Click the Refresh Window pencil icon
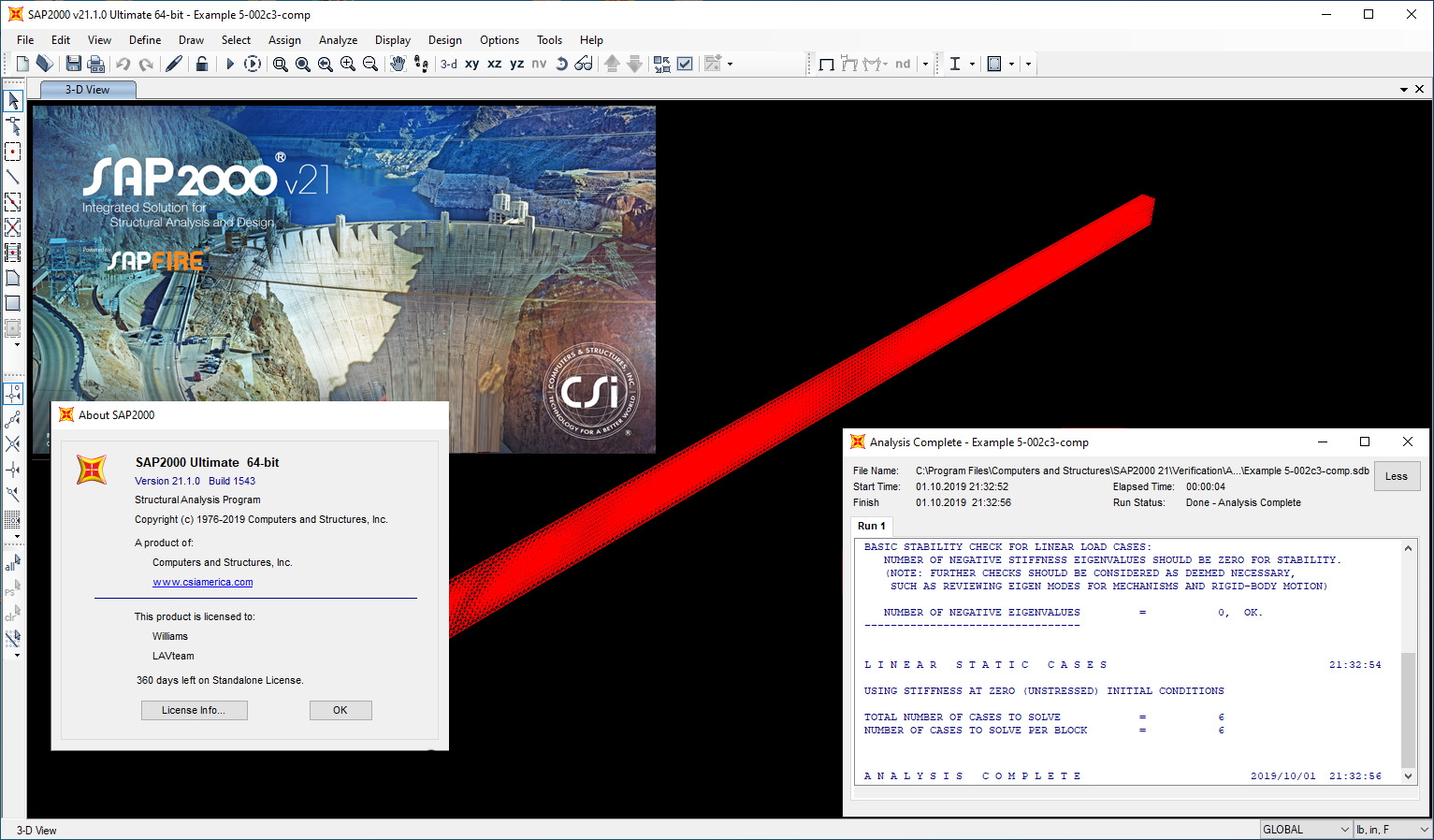 (x=174, y=64)
